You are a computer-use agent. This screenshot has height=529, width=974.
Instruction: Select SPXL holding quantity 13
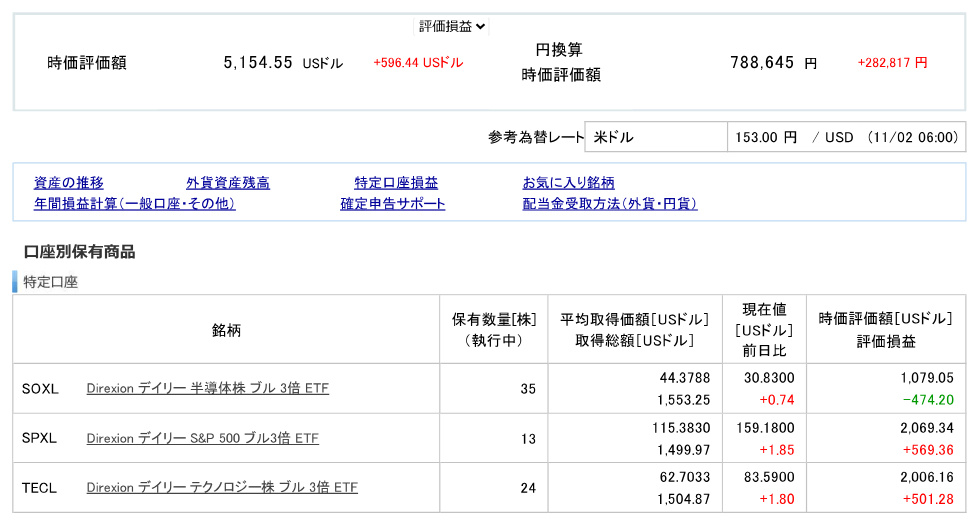[528, 439]
